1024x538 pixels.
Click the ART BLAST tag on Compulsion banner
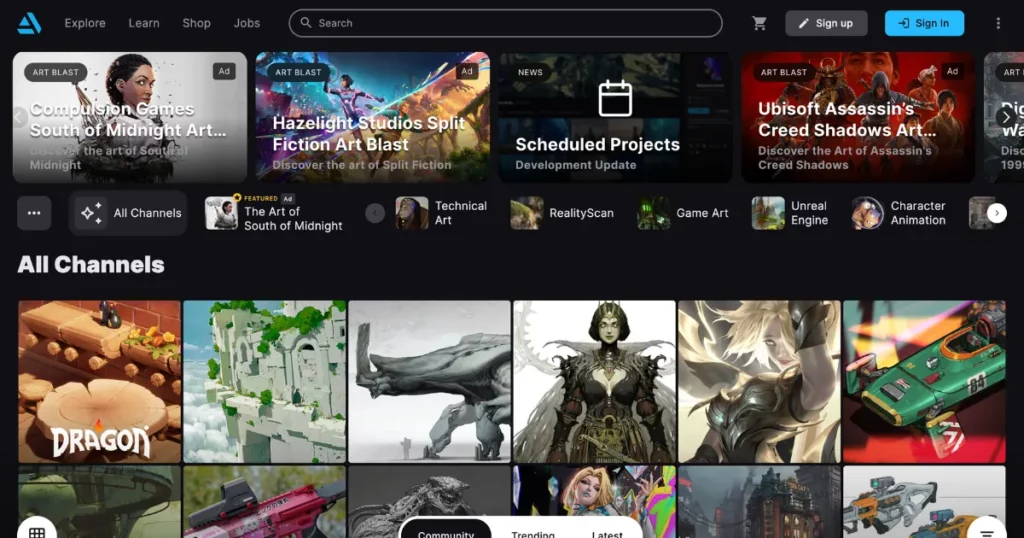point(56,72)
